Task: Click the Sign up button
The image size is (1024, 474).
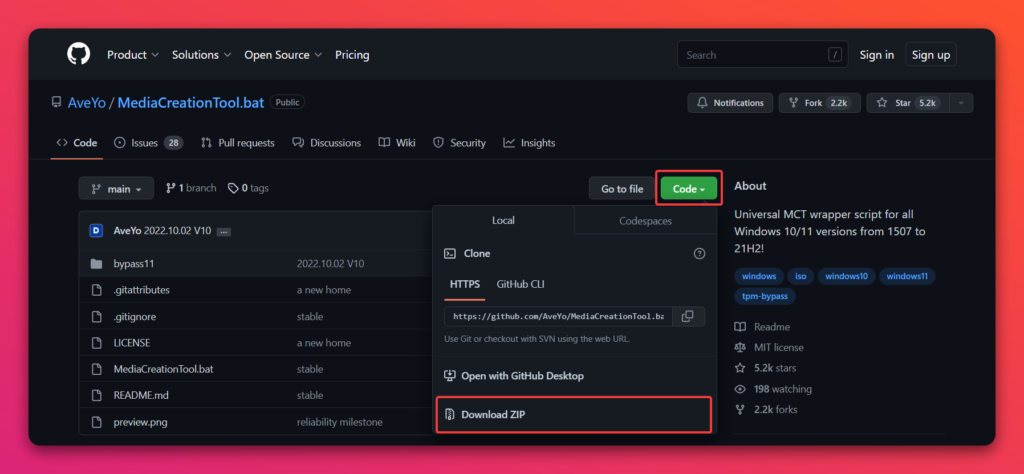Action: tap(931, 55)
